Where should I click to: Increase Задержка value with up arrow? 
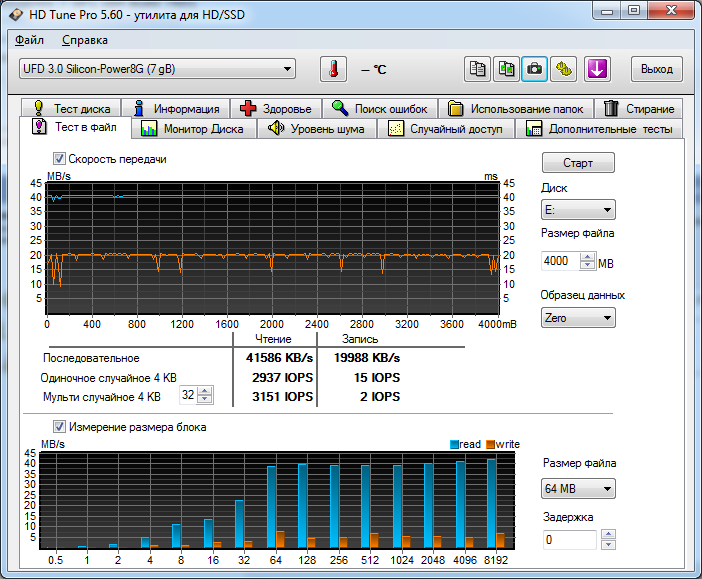[608, 534]
